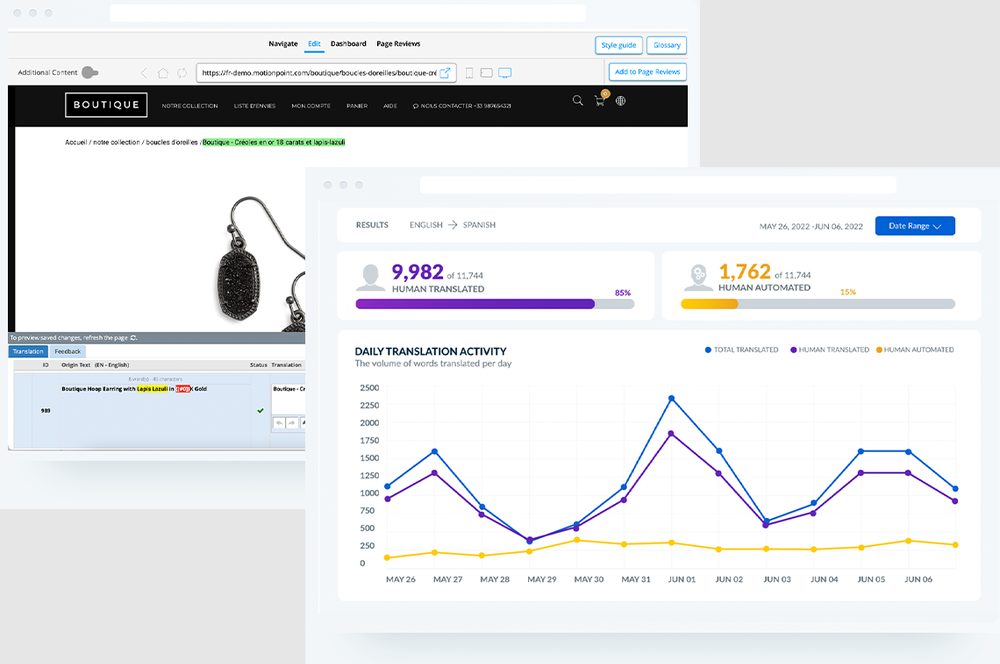Open the Page Reviews tab
The image size is (1000, 664).
(398, 44)
